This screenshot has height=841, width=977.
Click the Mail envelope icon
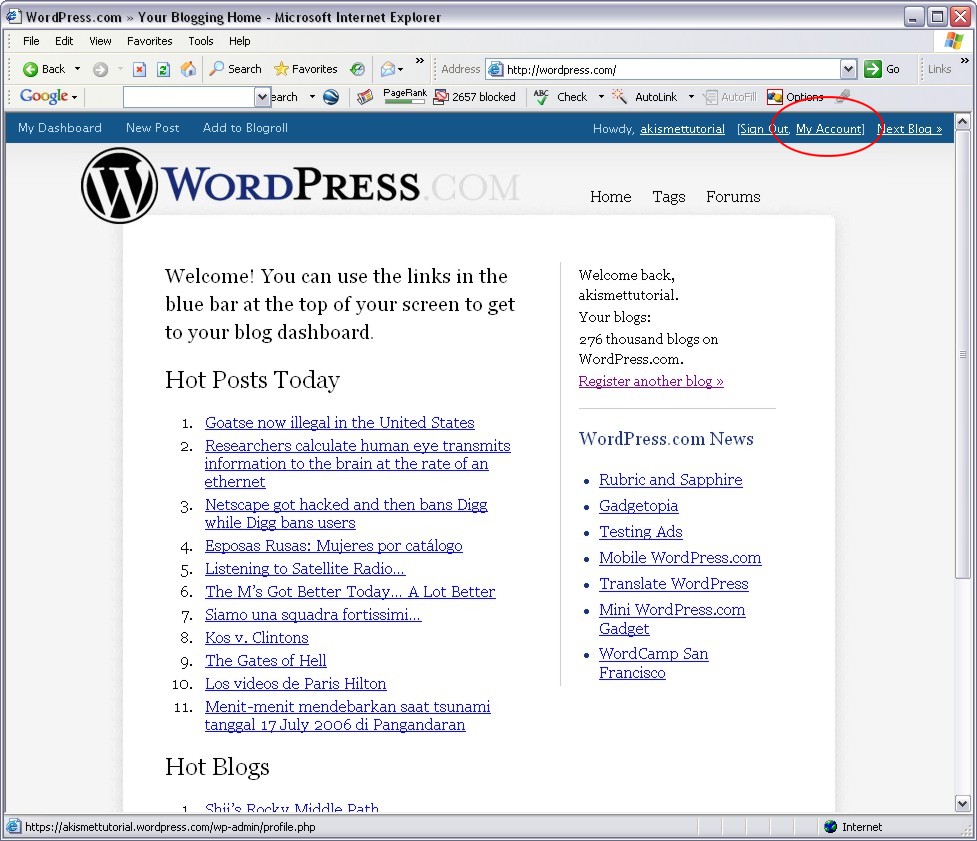tap(388, 69)
